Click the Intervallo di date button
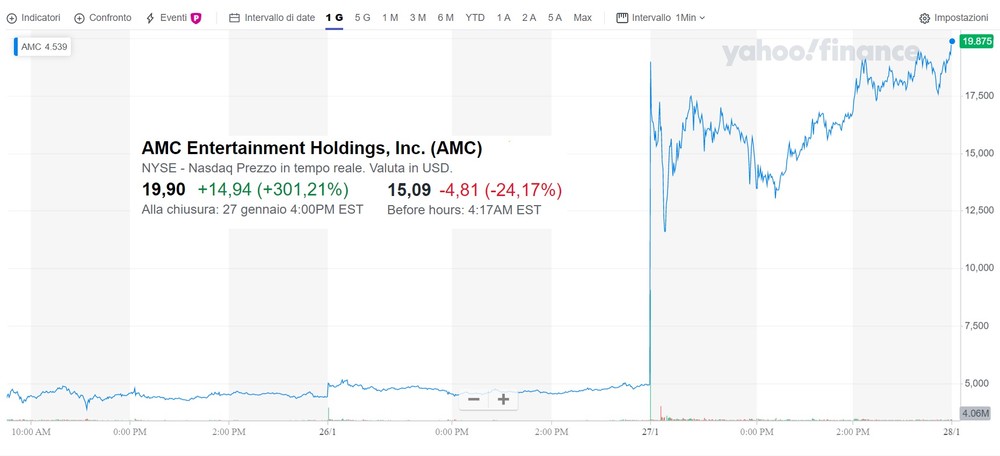The image size is (1000, 456). click(272, 18)
